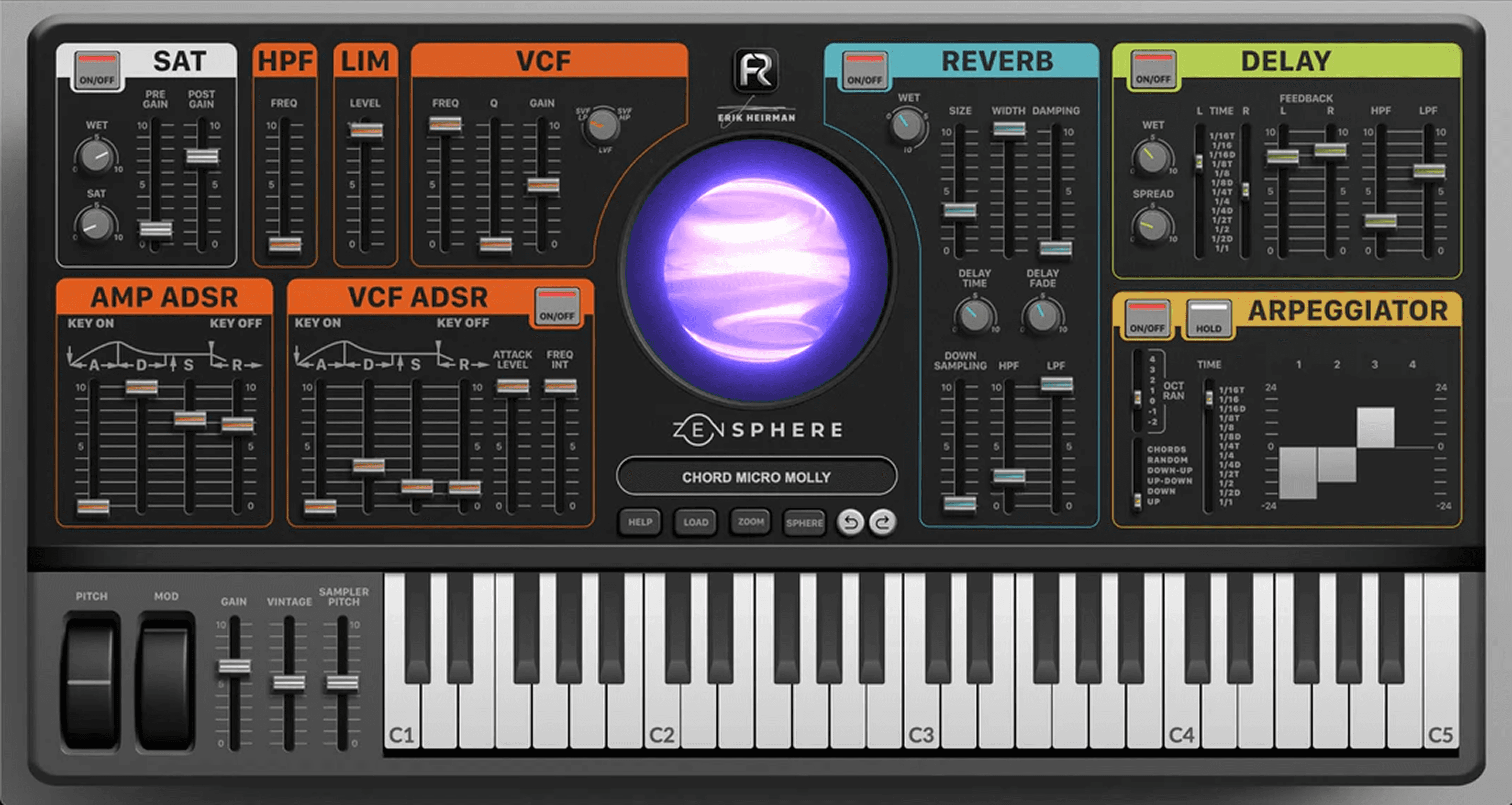Open the CHORD MICRO MOLLY preset selector
This screenshot has width=1512, height=805.
pyautogui.click(x=757, y=476)
